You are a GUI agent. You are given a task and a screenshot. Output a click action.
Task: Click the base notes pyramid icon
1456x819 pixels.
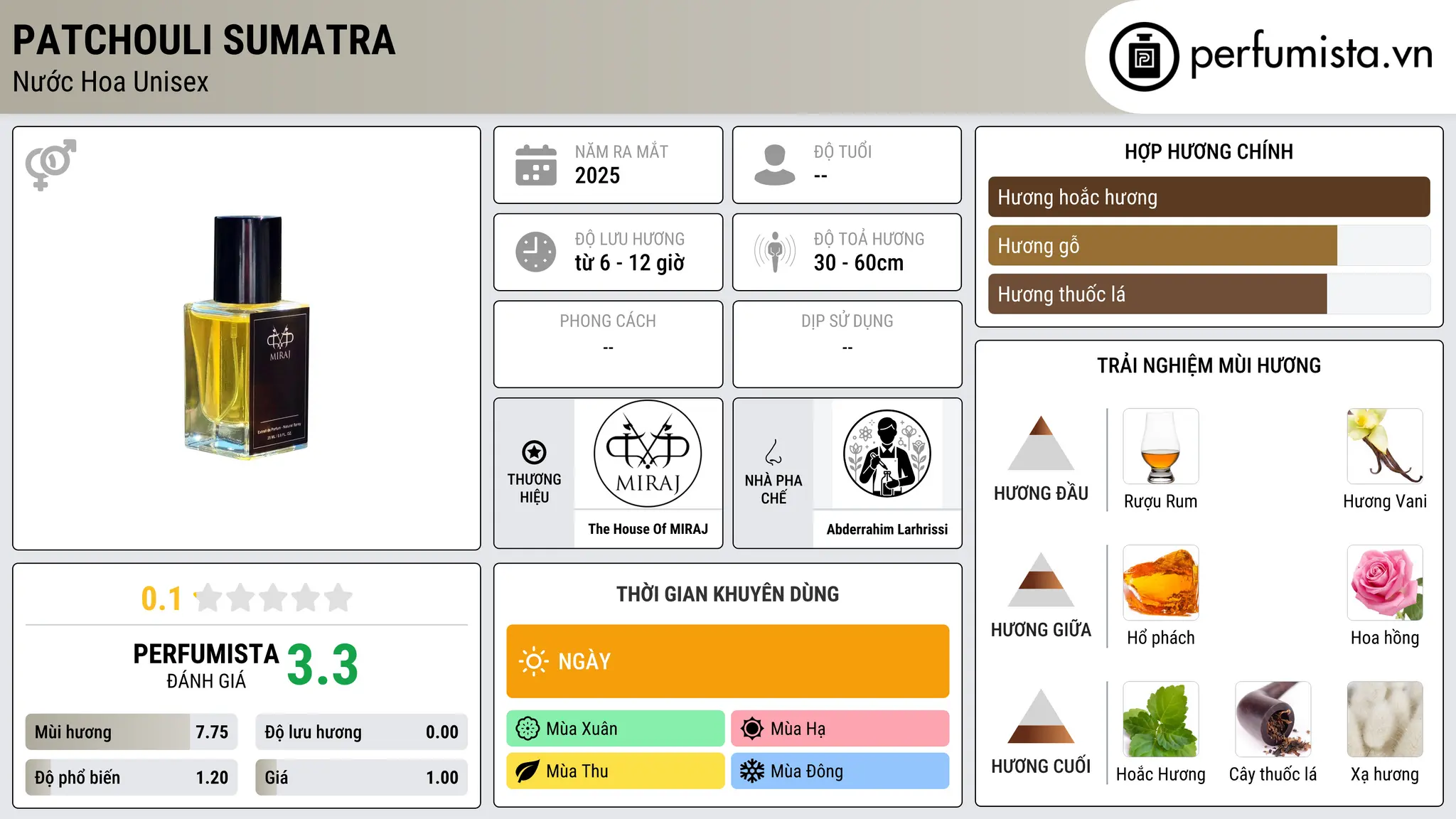coord(1042,716)
